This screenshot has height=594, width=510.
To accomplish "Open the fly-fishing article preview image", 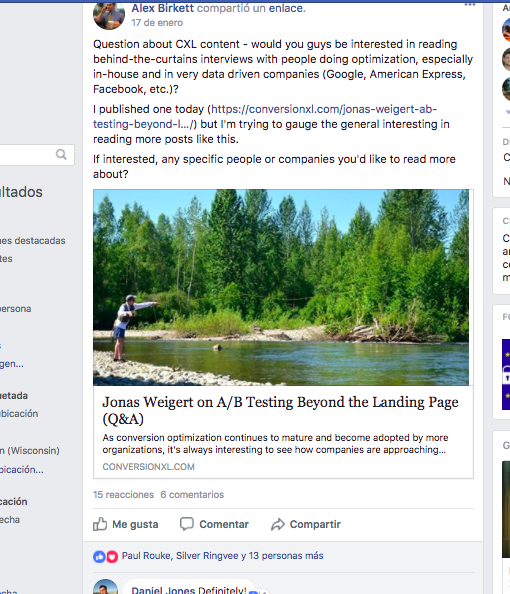I will tap(281, 288).
